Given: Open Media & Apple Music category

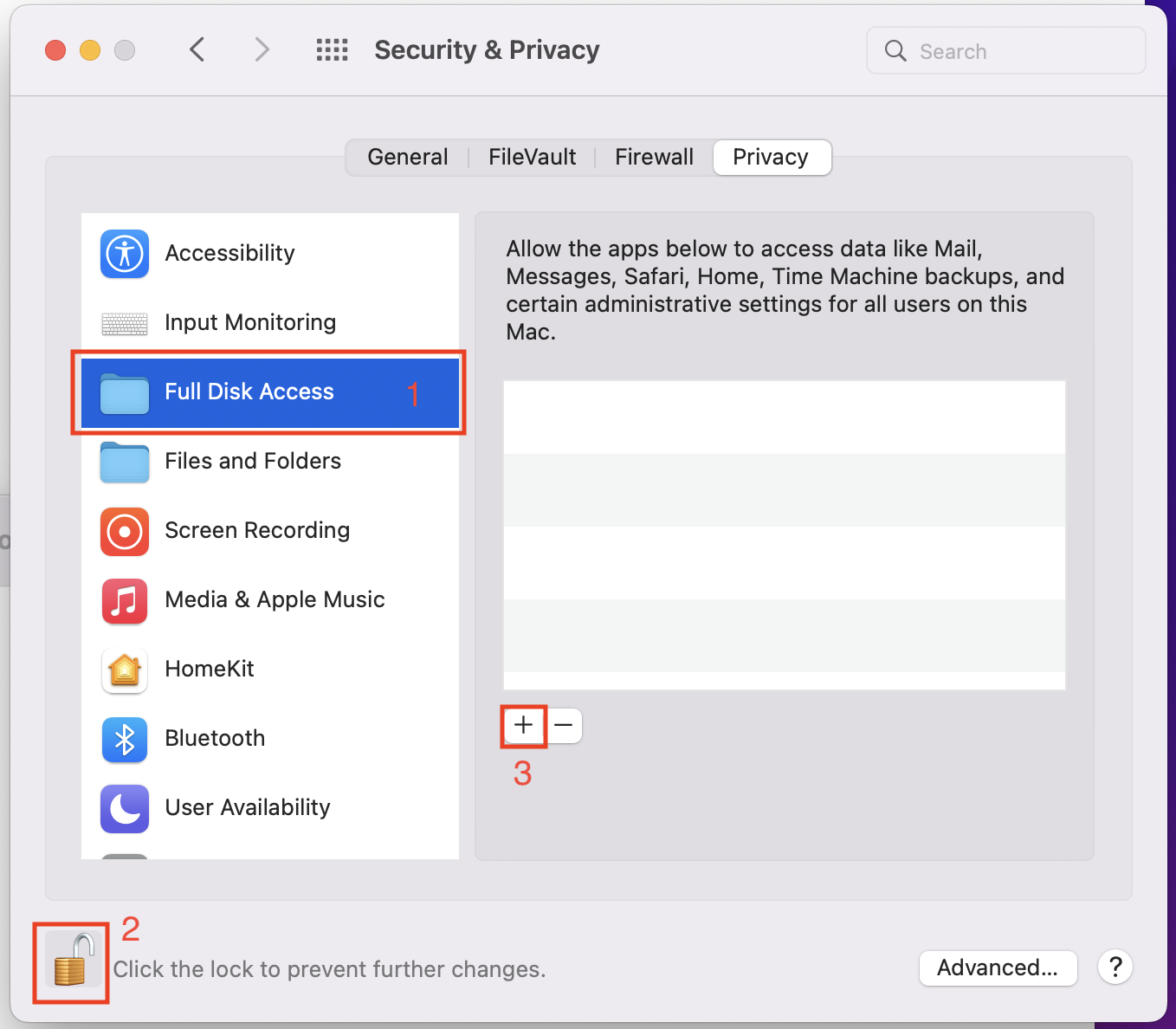Looking at the screenshot, I should (270, 600).
